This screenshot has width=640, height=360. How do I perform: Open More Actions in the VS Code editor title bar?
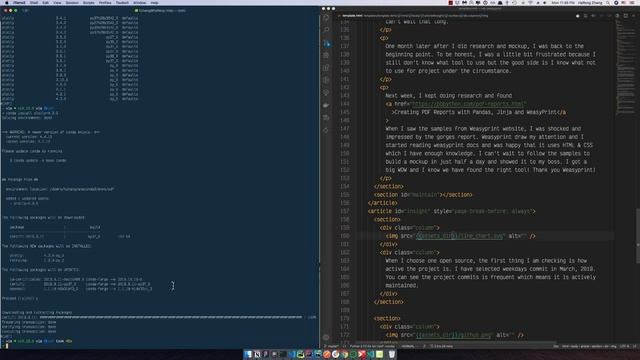pyautogui.click(x=633, y=16)
